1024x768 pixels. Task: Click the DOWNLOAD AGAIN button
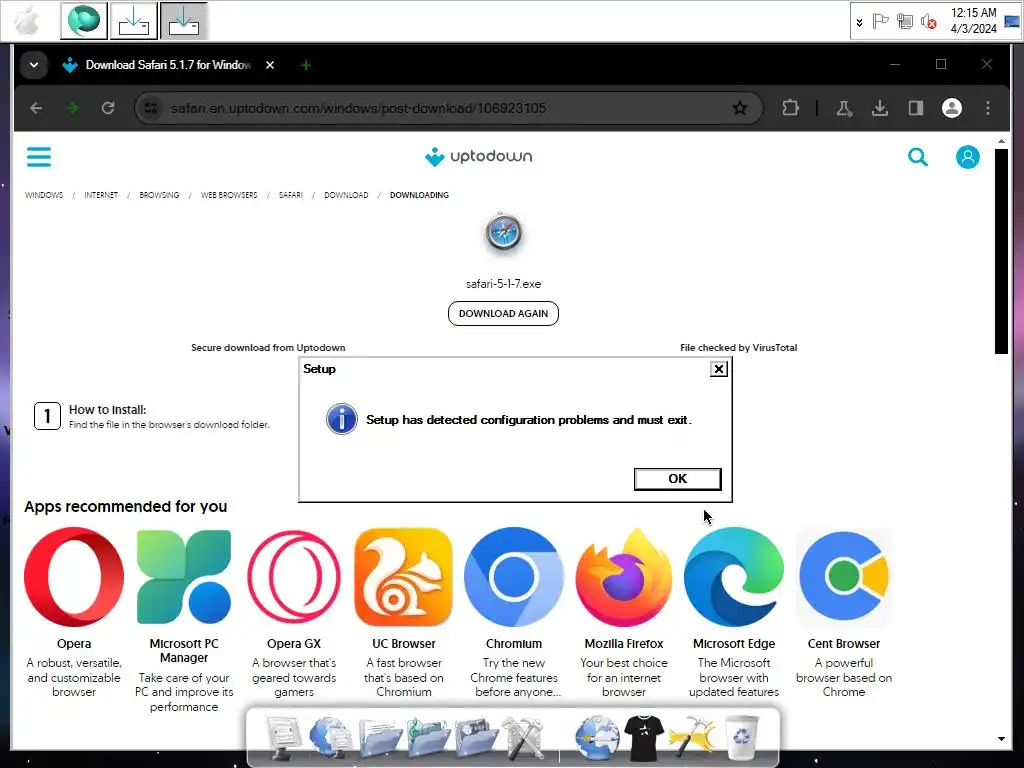point(503,313)
